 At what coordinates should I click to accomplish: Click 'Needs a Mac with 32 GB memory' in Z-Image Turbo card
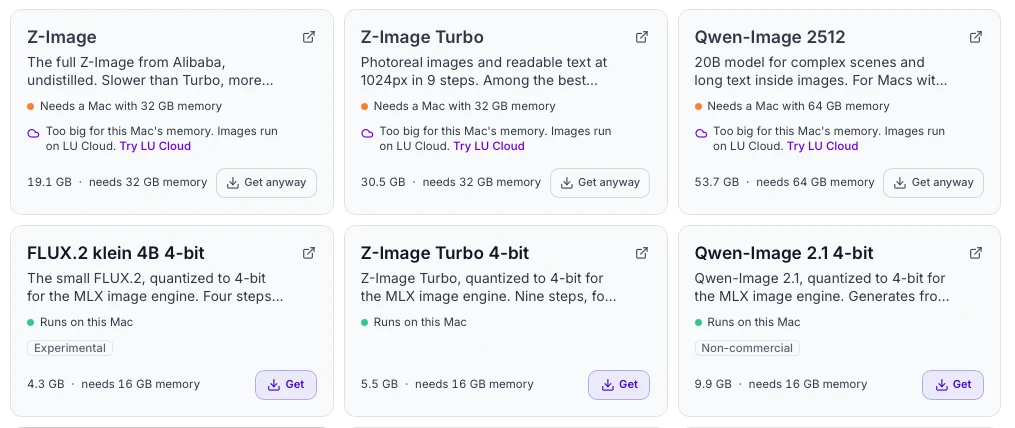click(x=464, y=106)
